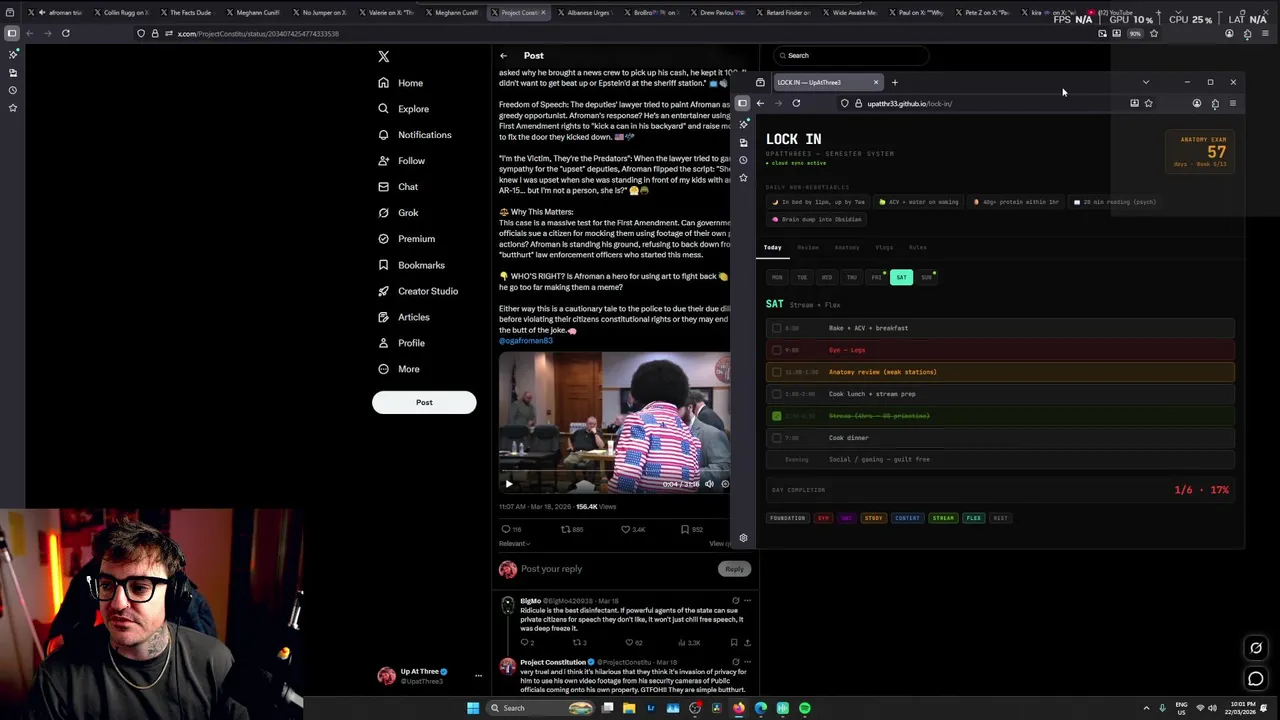Open Chat in the X sidebar
The height and width of the screenshot is (720, 1280).
[398, 187]
